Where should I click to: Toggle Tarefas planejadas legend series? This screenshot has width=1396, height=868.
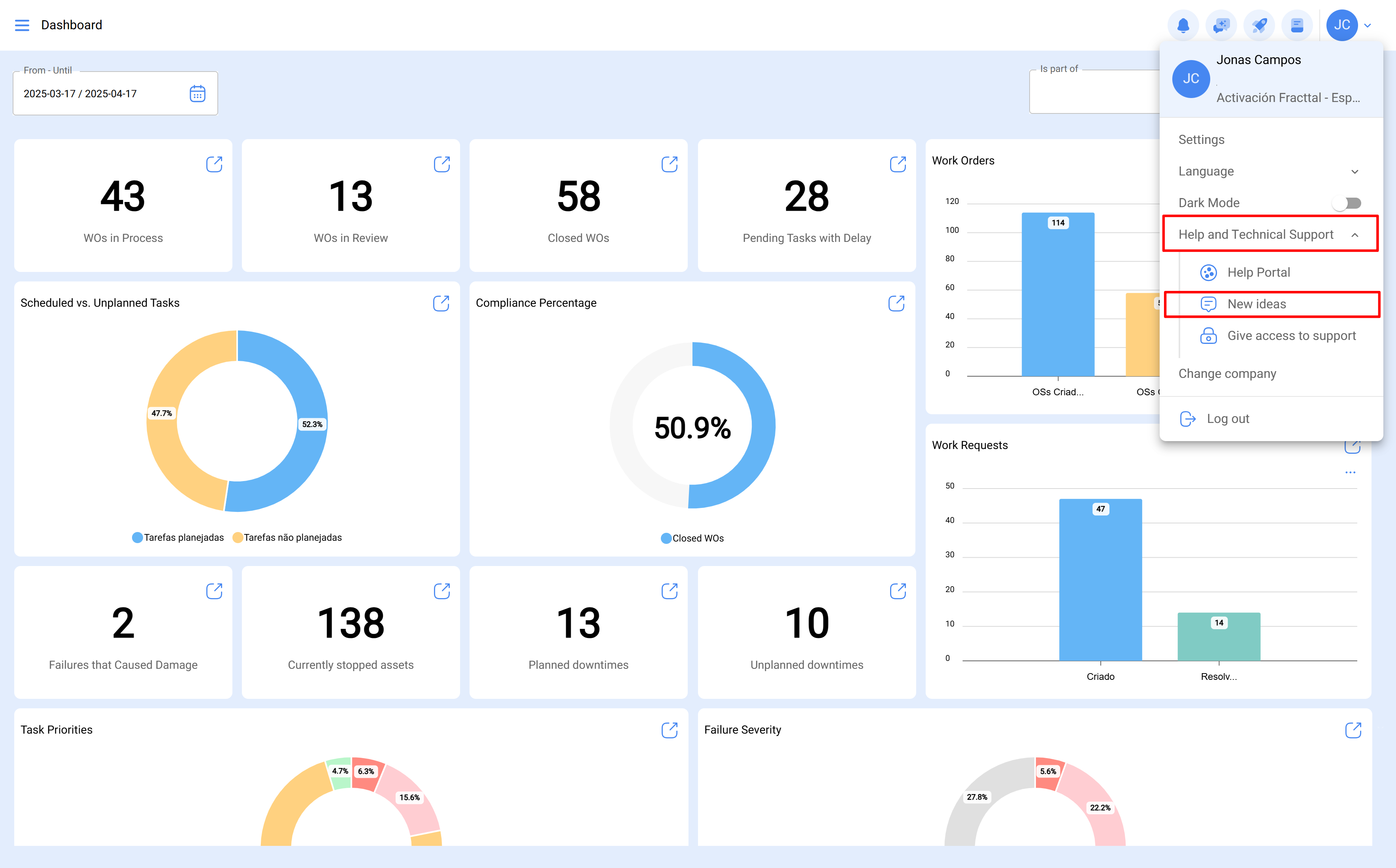click(178, 538)
